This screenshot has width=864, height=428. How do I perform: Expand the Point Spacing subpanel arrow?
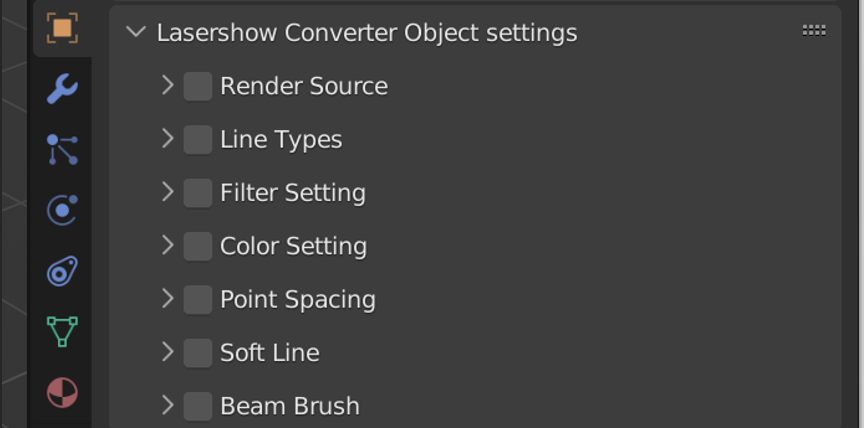pyautogui.click(x=167, y=298)
